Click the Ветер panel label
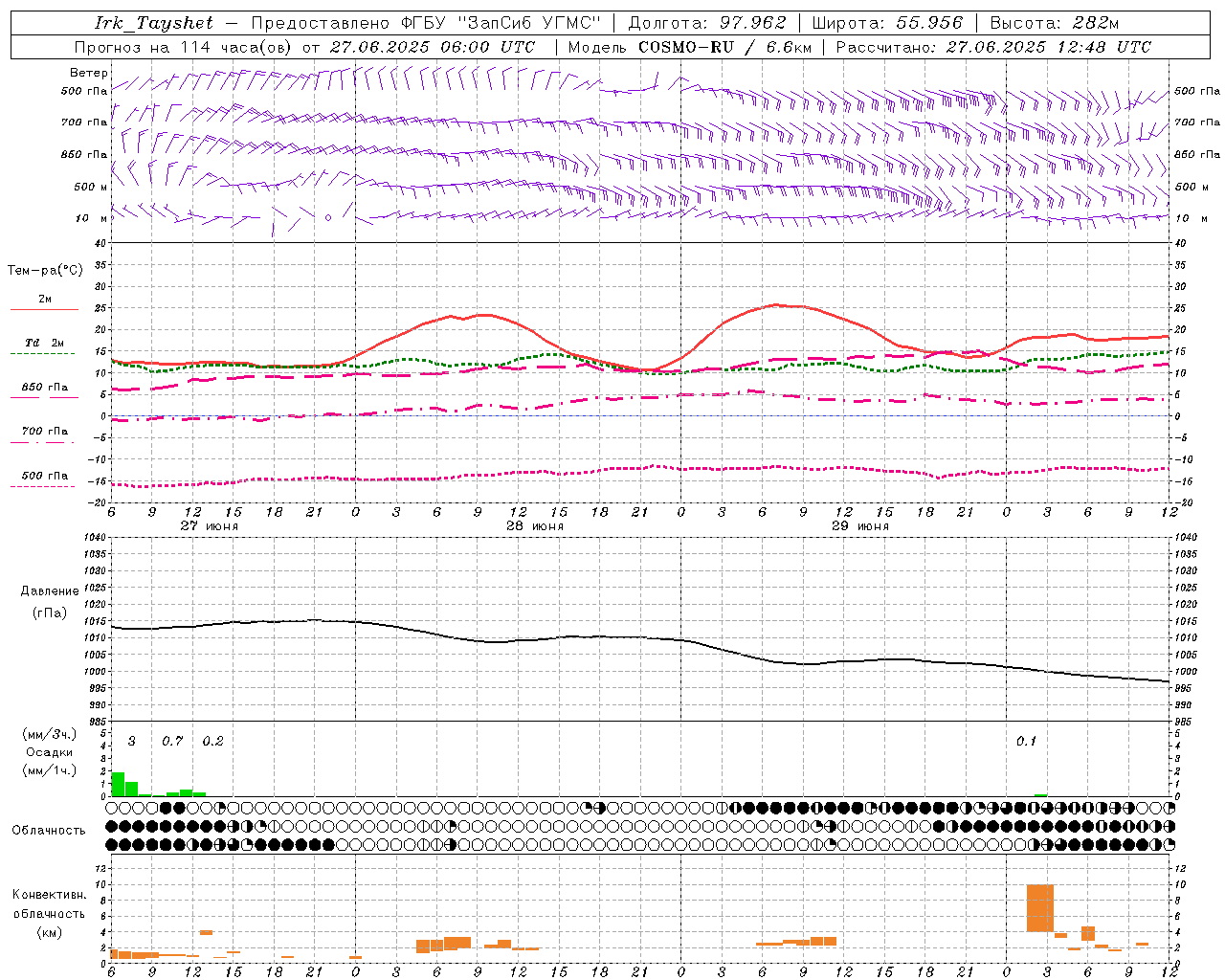This screenshot has height=980, width=1225. (x=89, y=73)
